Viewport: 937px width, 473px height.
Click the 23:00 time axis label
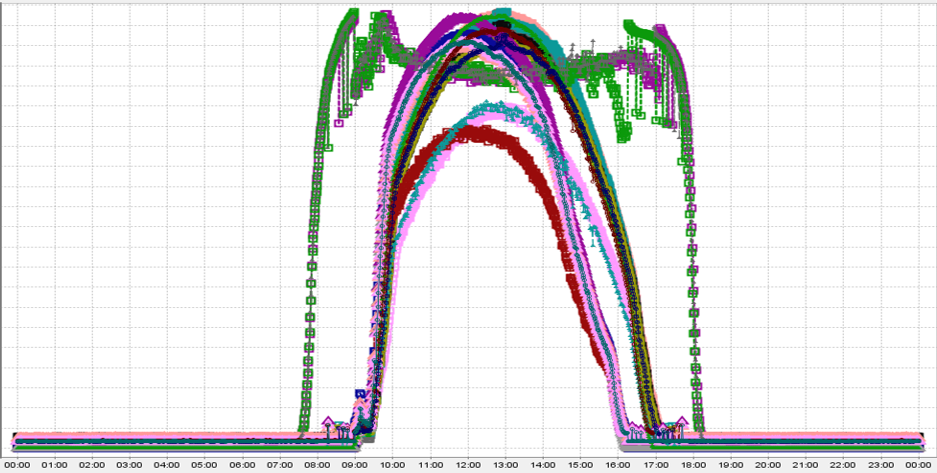point(881,465)
